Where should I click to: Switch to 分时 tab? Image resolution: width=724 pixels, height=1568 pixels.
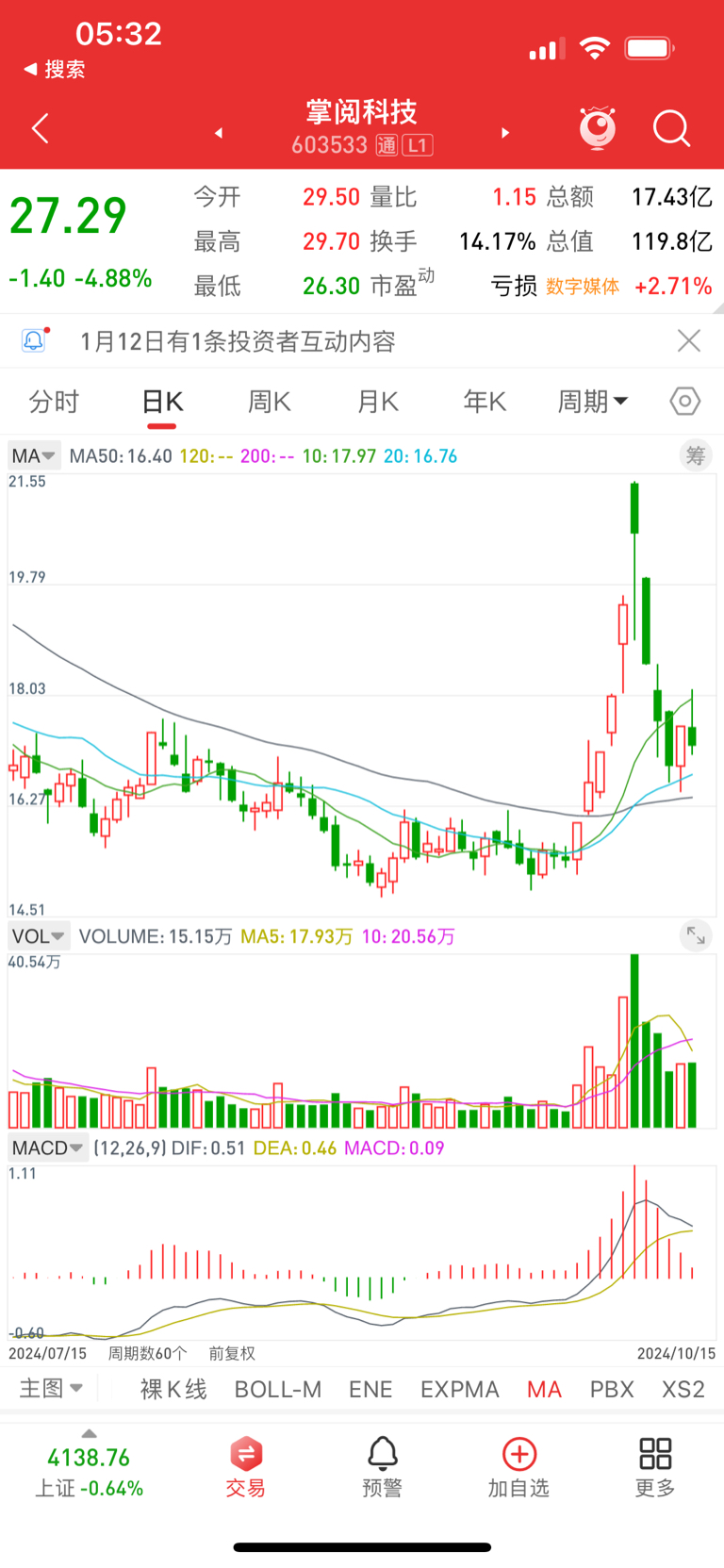click(x=54, y=402)
